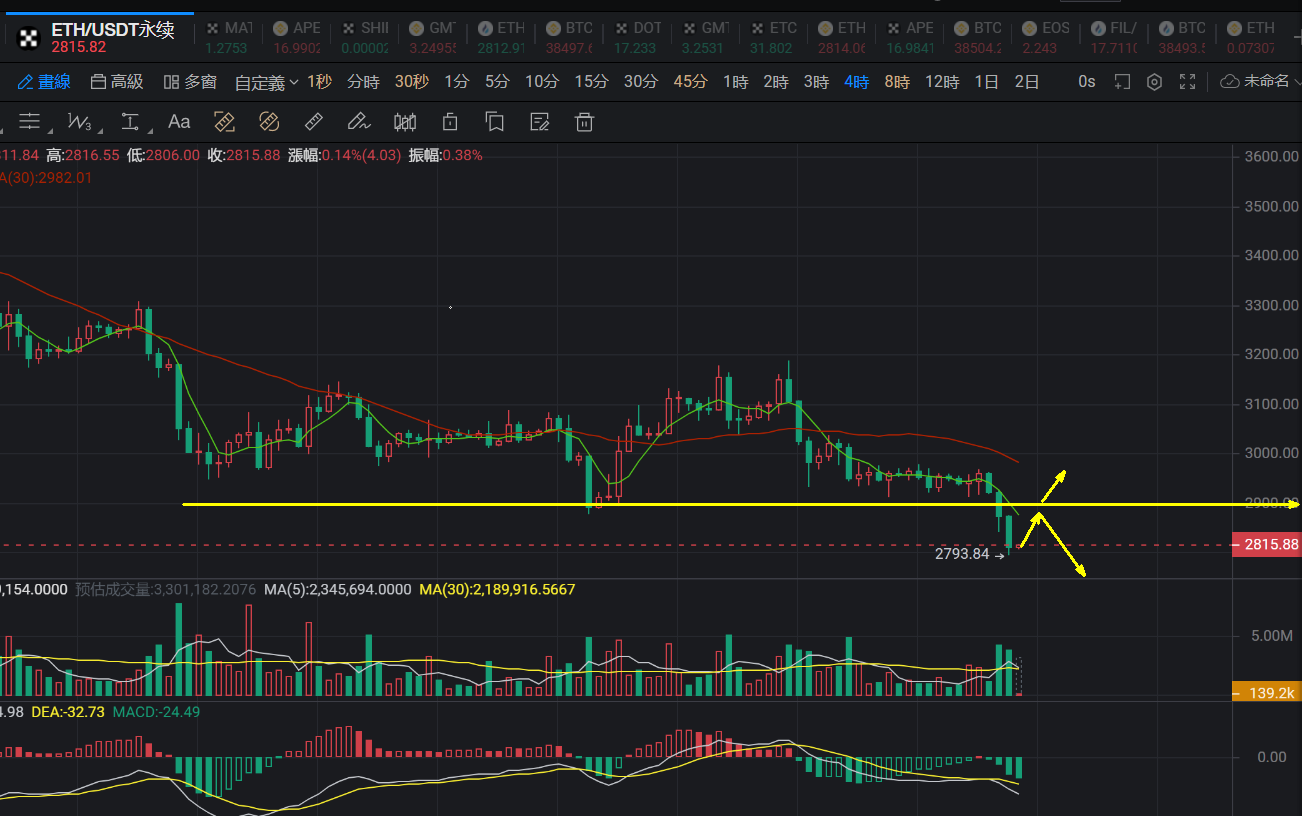Open chart settings hexagon icon
The width and height of the screenshot is (1302, 816).
[1154, 82]
